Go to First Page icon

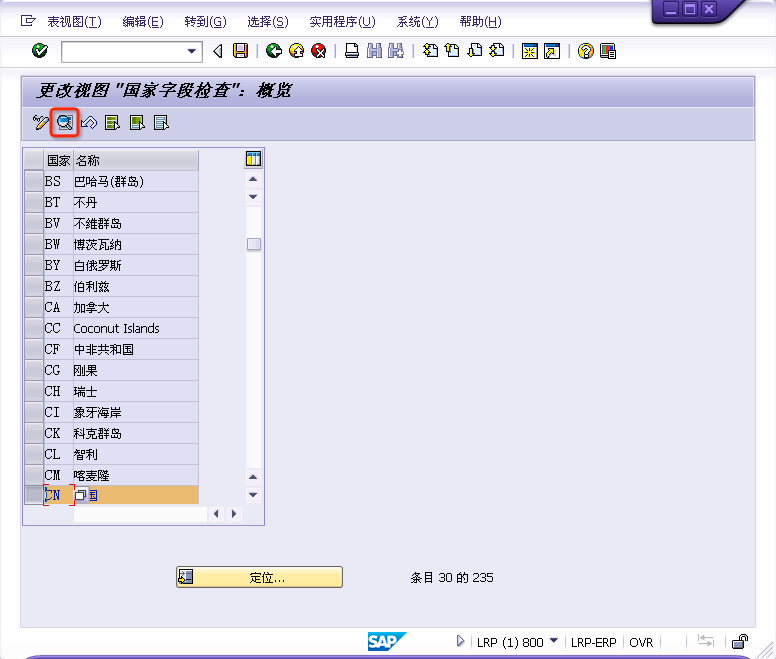click(430, 50)
